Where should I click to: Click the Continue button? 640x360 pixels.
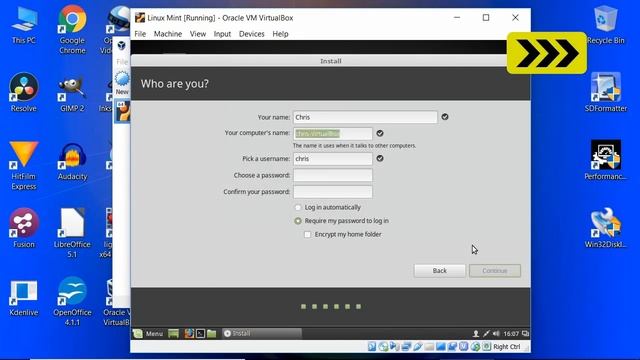[x=495, y=271]
